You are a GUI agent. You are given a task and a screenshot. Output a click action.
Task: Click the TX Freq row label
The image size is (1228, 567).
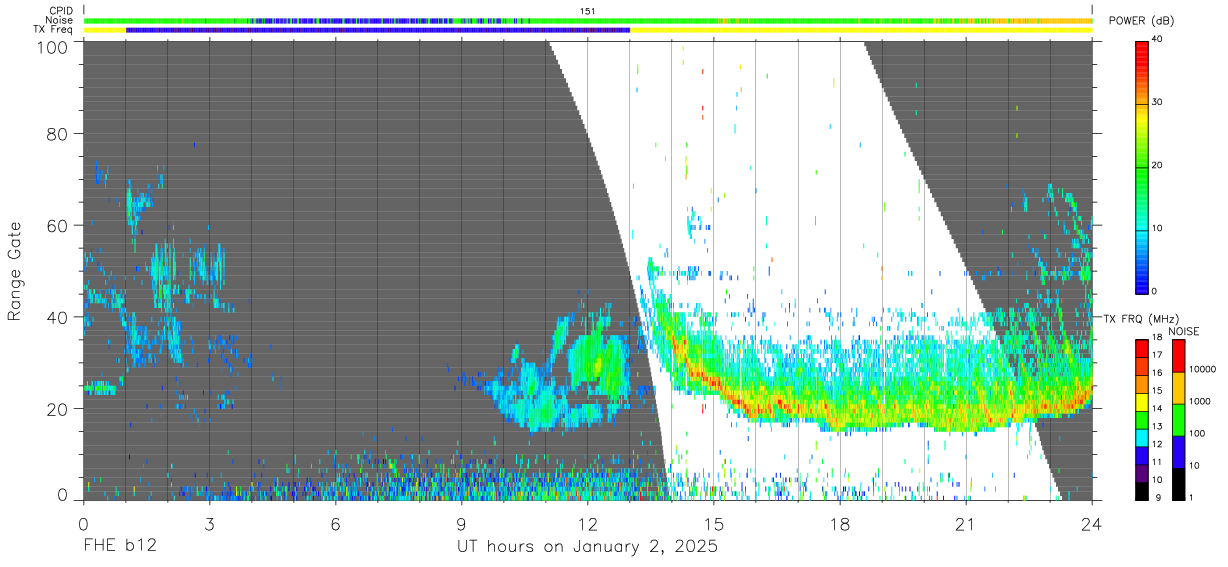[x=53, y=30]
